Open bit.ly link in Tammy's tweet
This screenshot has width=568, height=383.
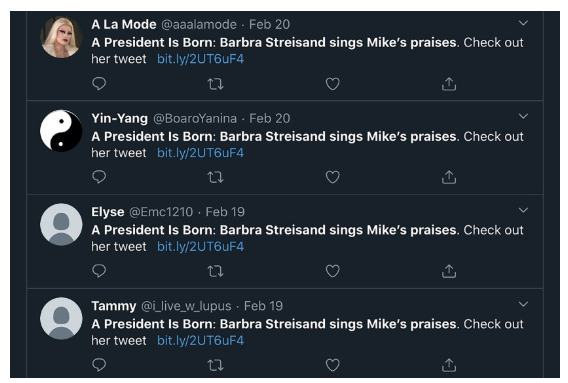[x=200, y=340]
